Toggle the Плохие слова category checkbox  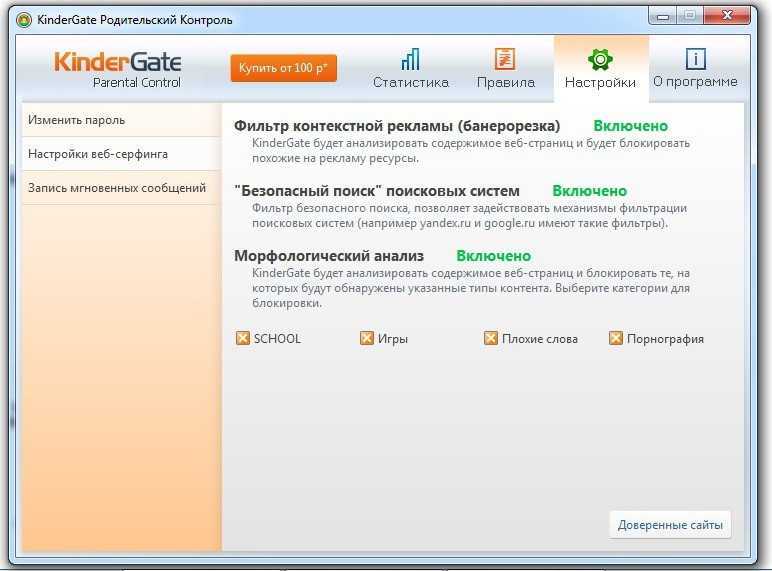tap(491, 338)
